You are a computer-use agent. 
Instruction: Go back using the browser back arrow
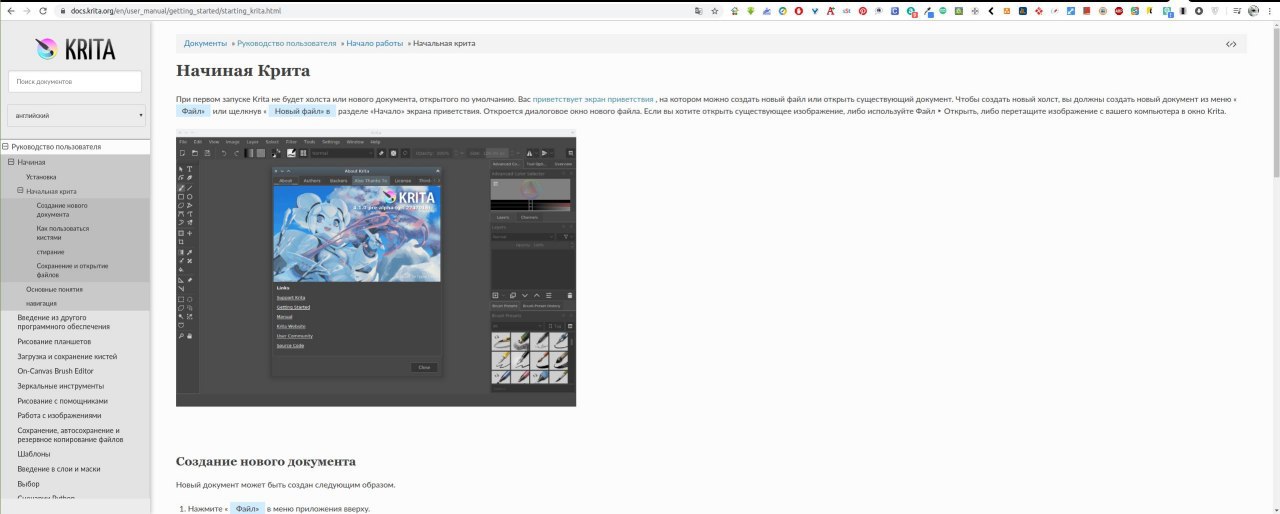tap(11, 10)
